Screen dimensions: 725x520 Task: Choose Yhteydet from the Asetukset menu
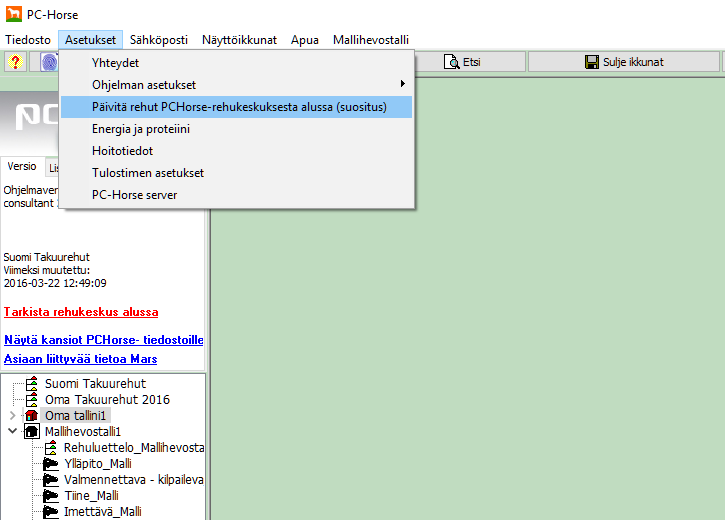[x=236, y=63]
